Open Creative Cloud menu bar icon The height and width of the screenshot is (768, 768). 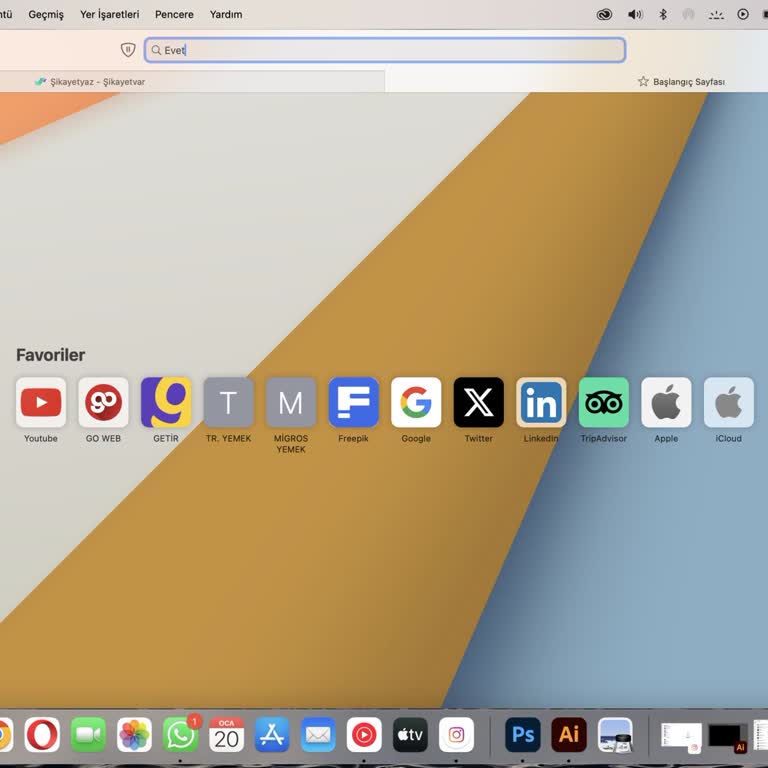(604, 14)
